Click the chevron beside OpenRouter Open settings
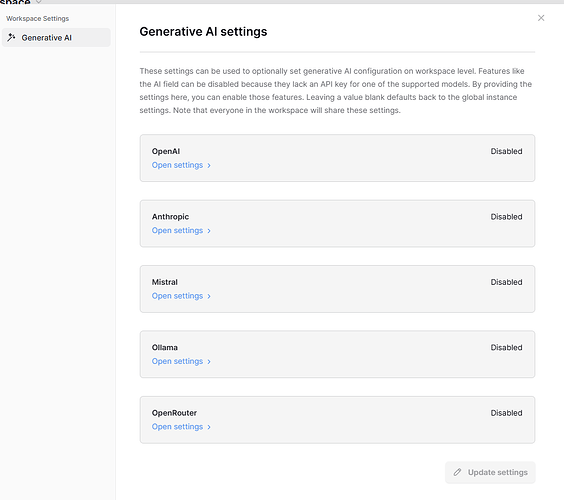 209,427
